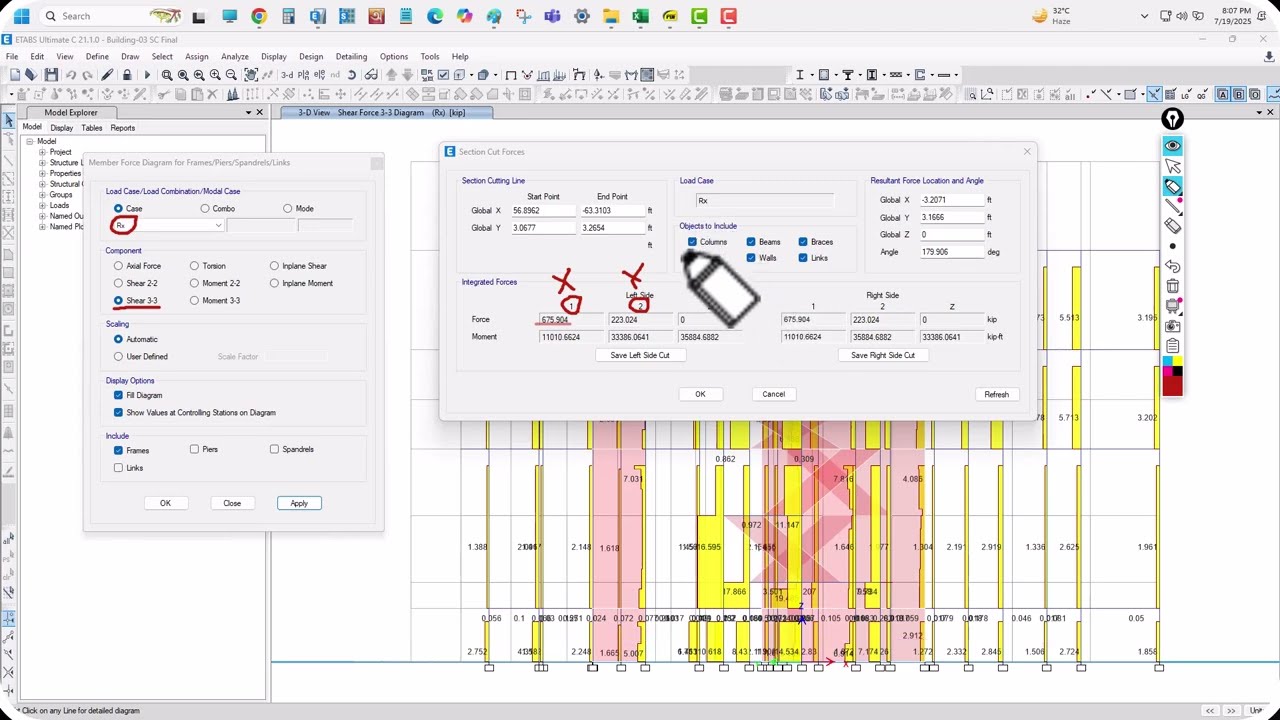This screenshot has height=720, width=1280.
Task: Click Refresh in Section Cut Forces dialog
Action: pos(996,394)
